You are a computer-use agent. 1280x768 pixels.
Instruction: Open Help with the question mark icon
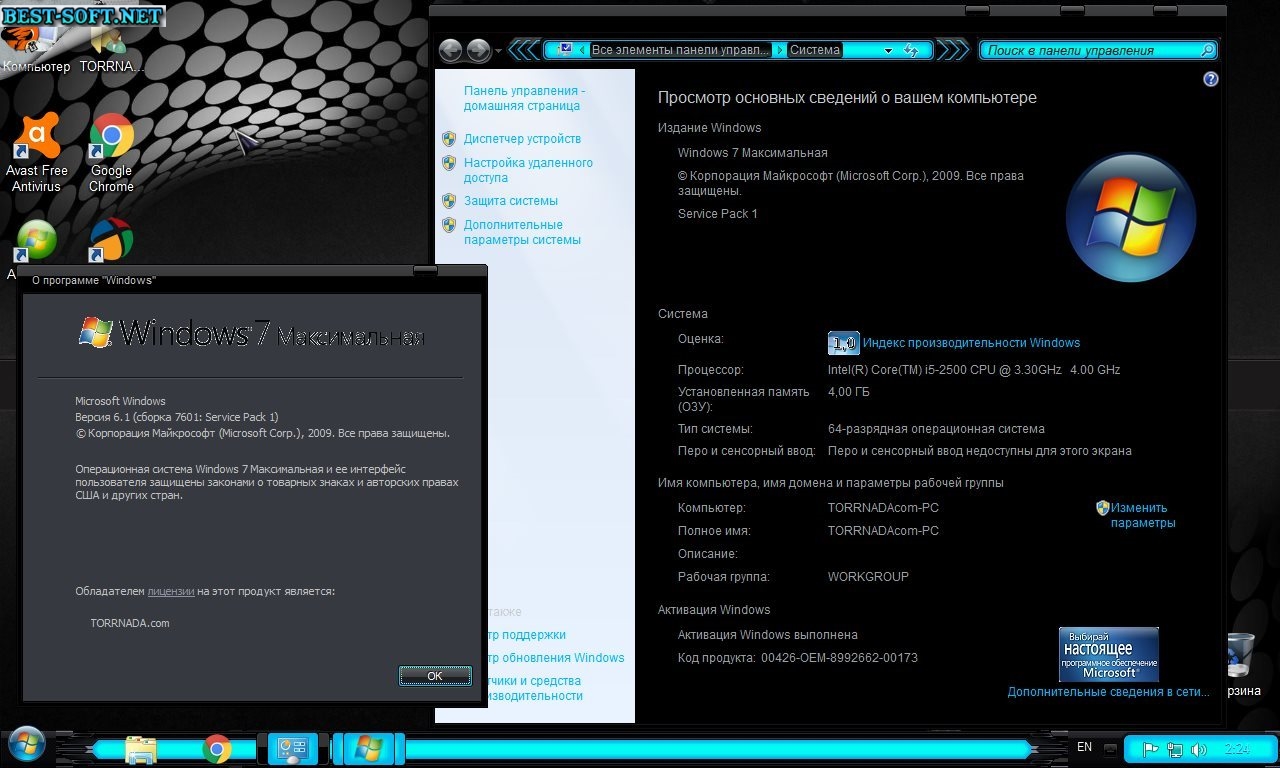coord(1211,79)
